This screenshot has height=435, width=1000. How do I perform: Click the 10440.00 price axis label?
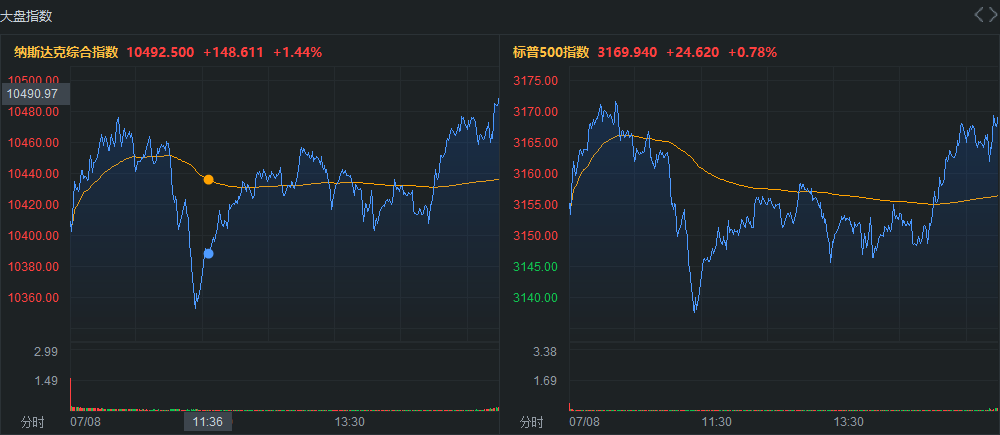click(33, 173)
